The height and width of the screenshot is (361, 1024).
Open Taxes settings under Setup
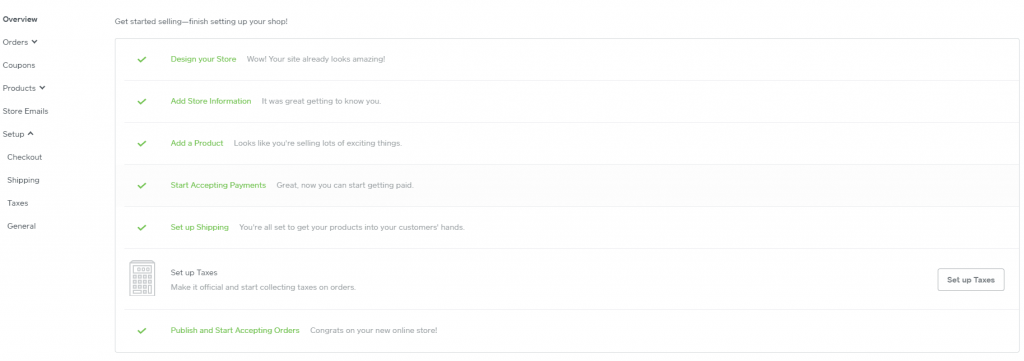coord(18,203)
